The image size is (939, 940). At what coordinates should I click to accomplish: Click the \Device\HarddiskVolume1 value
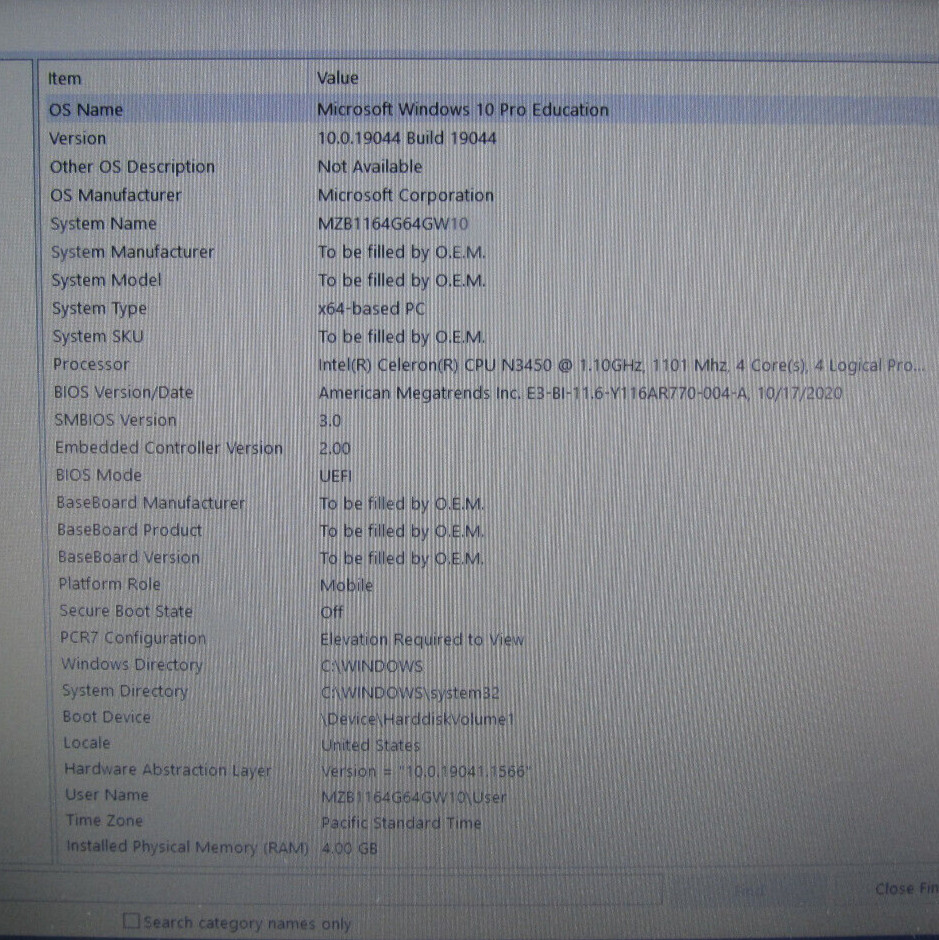[x=417, y=719]
